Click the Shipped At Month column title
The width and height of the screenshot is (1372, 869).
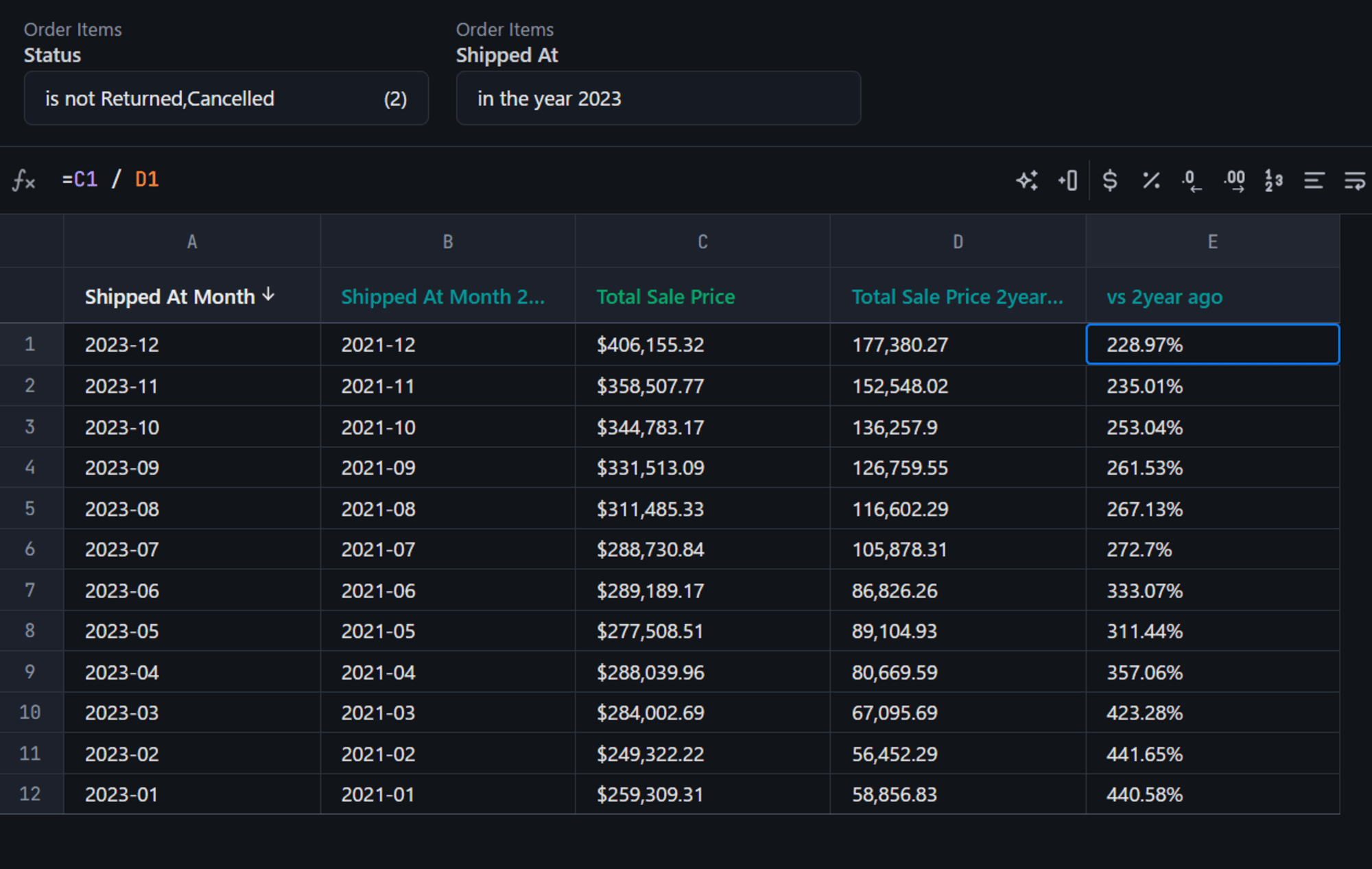169,297
